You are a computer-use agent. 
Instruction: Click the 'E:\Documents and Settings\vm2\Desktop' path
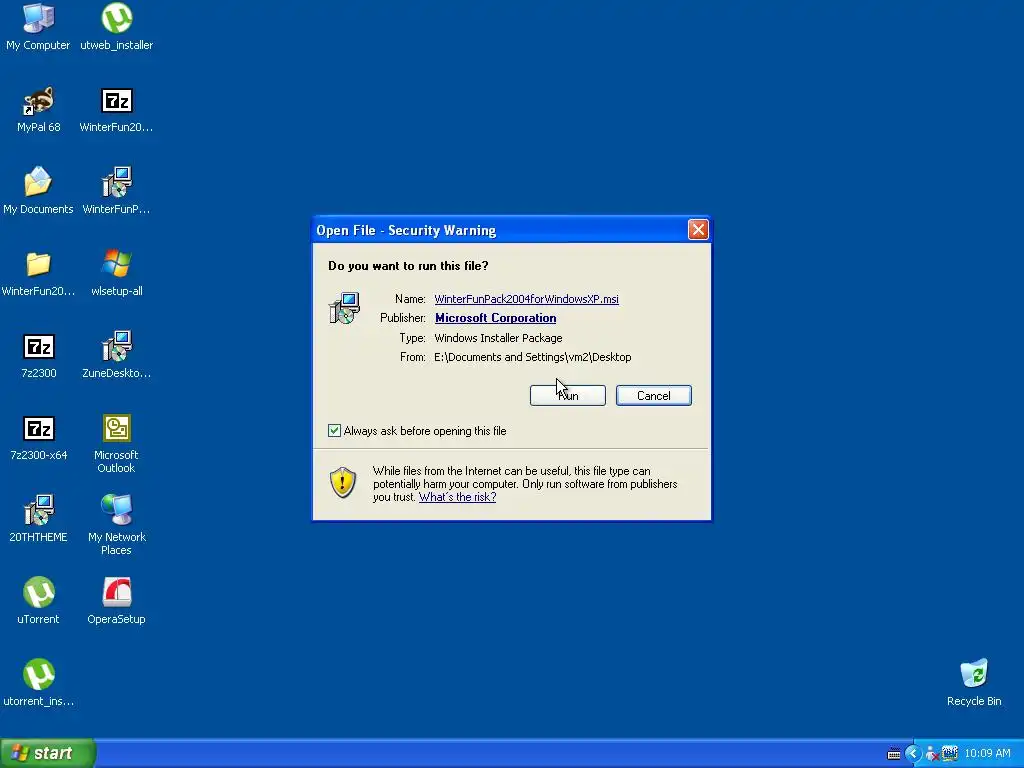pos(533,357)
